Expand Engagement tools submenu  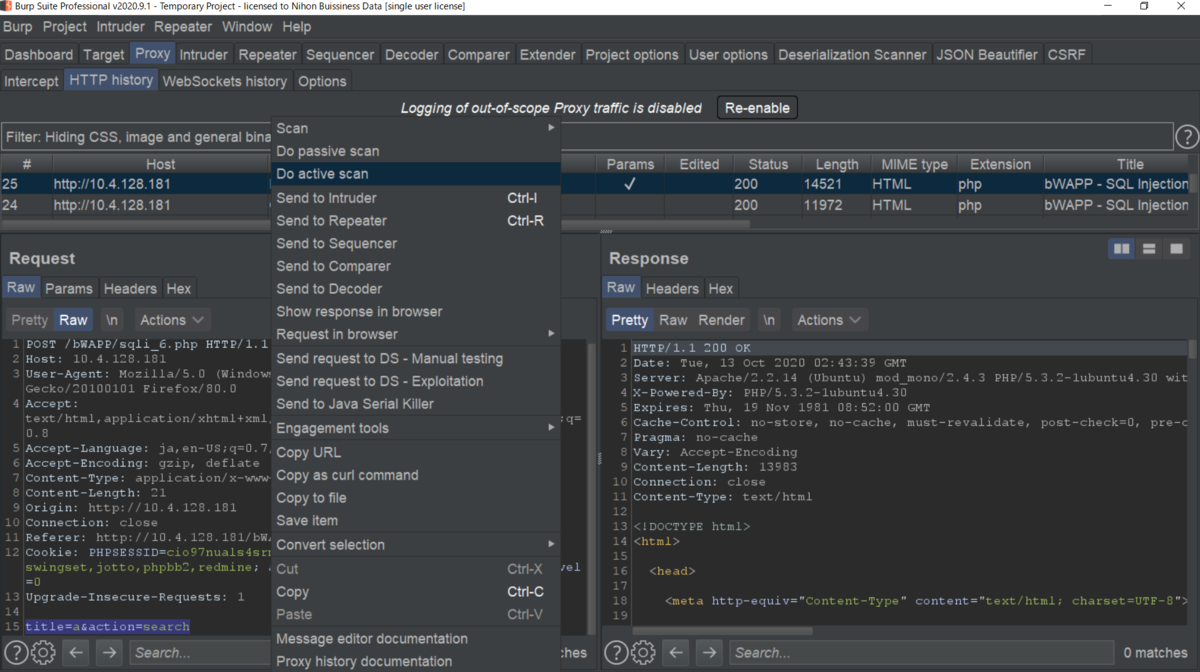(415, 428)
